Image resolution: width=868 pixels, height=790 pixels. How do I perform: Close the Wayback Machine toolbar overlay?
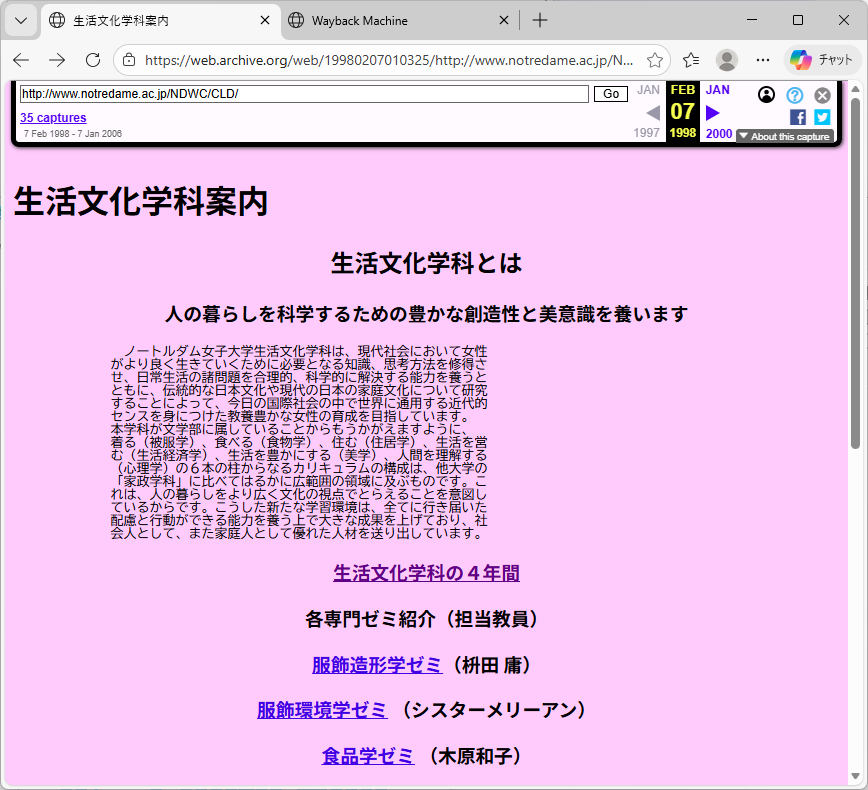click(822, 95)
